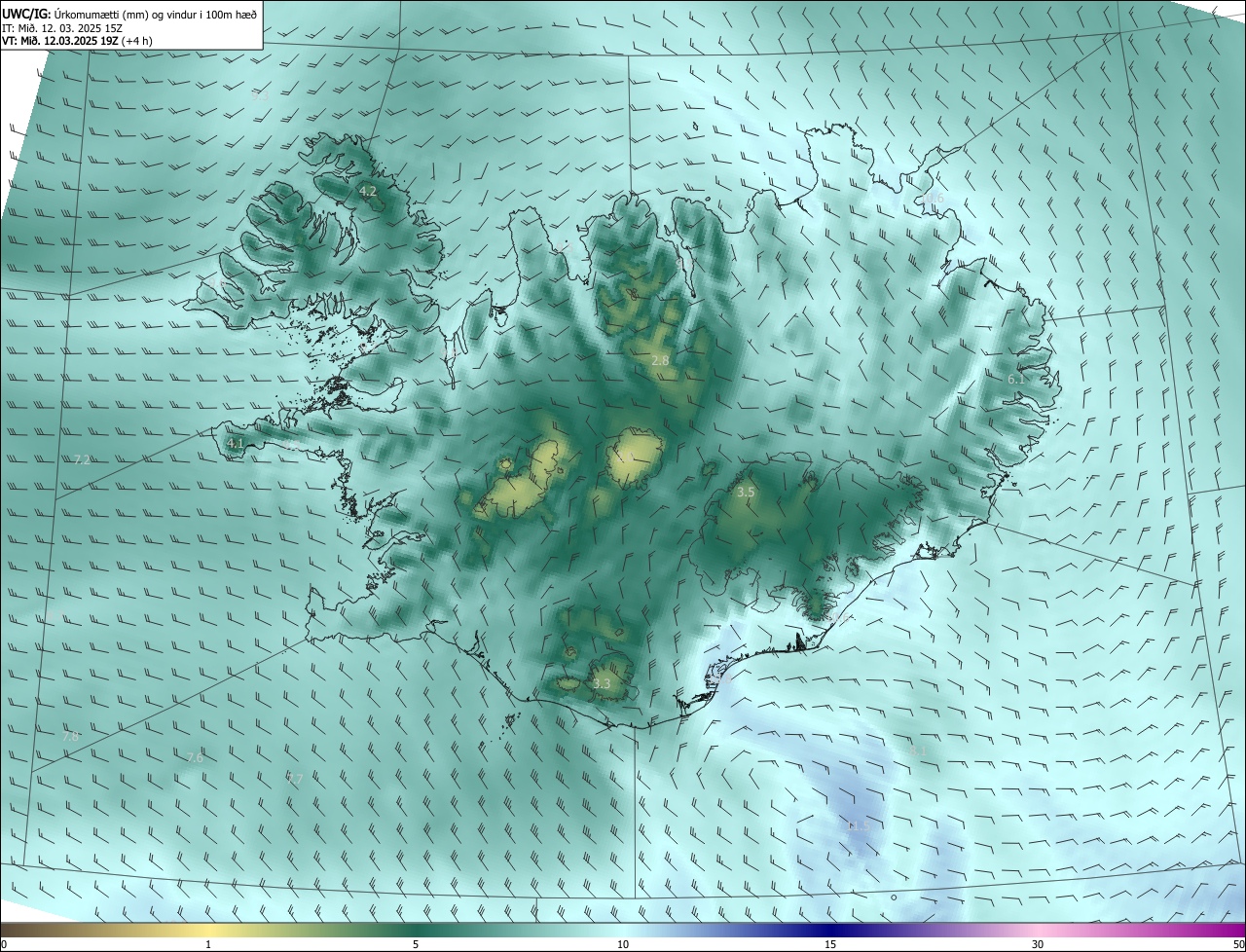
Task: Click the 50 tick label on color scale
Action: click(1238, 945)
